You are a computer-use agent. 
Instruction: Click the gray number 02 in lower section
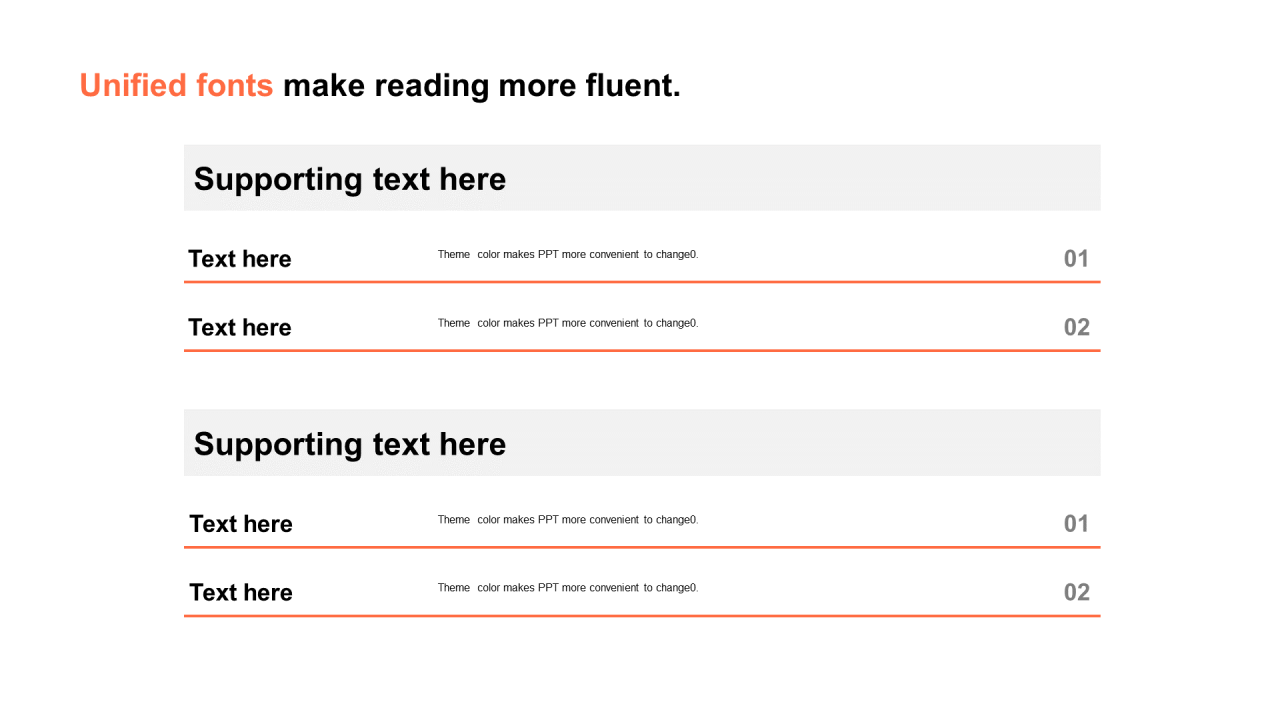pyautogui.click(x=1077, y=592)
